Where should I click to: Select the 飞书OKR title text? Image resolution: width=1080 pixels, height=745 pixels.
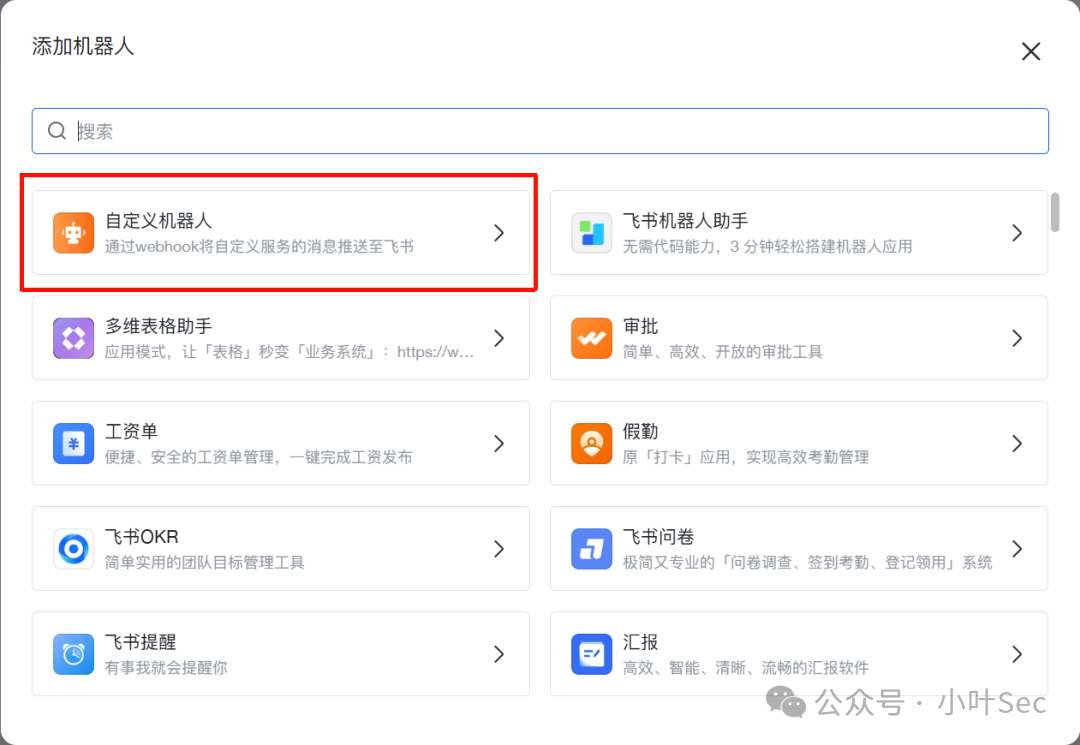click(141, 537)
